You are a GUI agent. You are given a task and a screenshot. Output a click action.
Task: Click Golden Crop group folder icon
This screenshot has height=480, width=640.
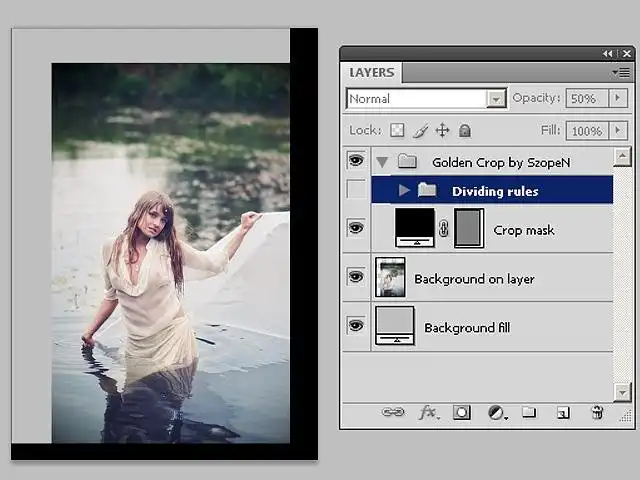click(407, 162)
